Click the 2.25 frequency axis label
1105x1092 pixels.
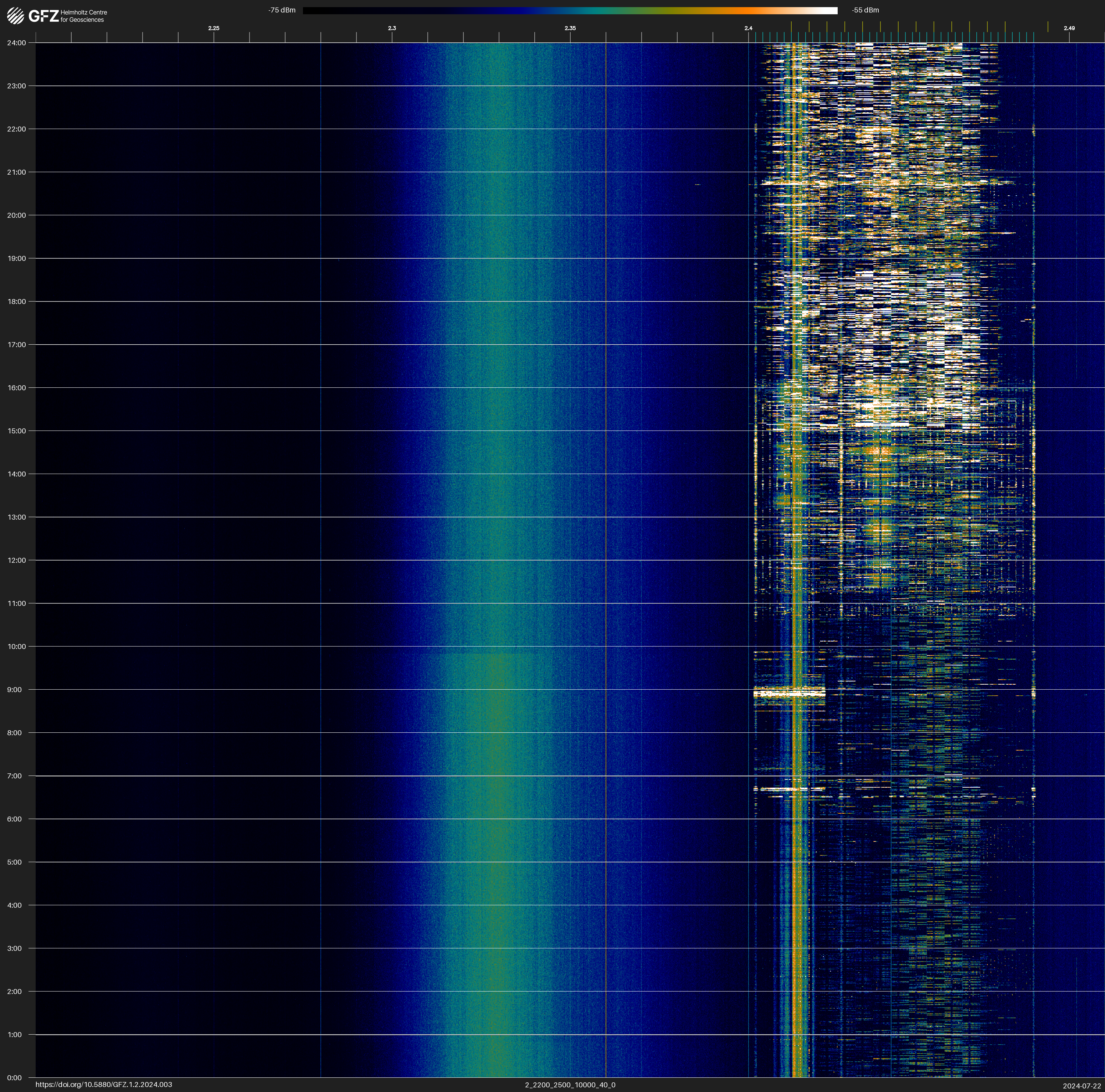pos(213,28)
